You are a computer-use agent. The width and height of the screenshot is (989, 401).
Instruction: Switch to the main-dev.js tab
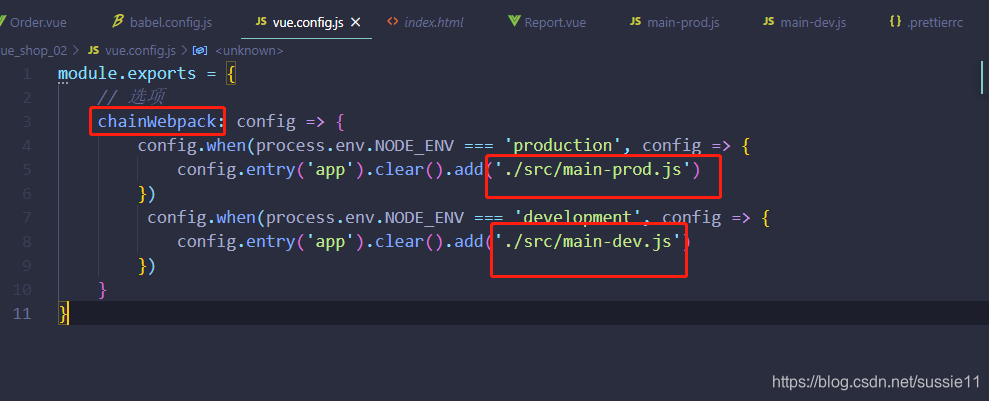(813, 23)
